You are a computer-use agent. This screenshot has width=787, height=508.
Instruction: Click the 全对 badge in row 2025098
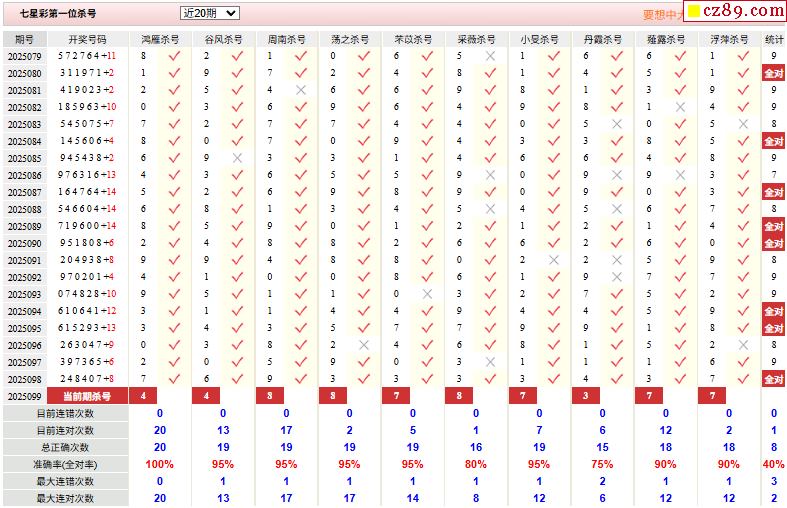coord(773,379)
